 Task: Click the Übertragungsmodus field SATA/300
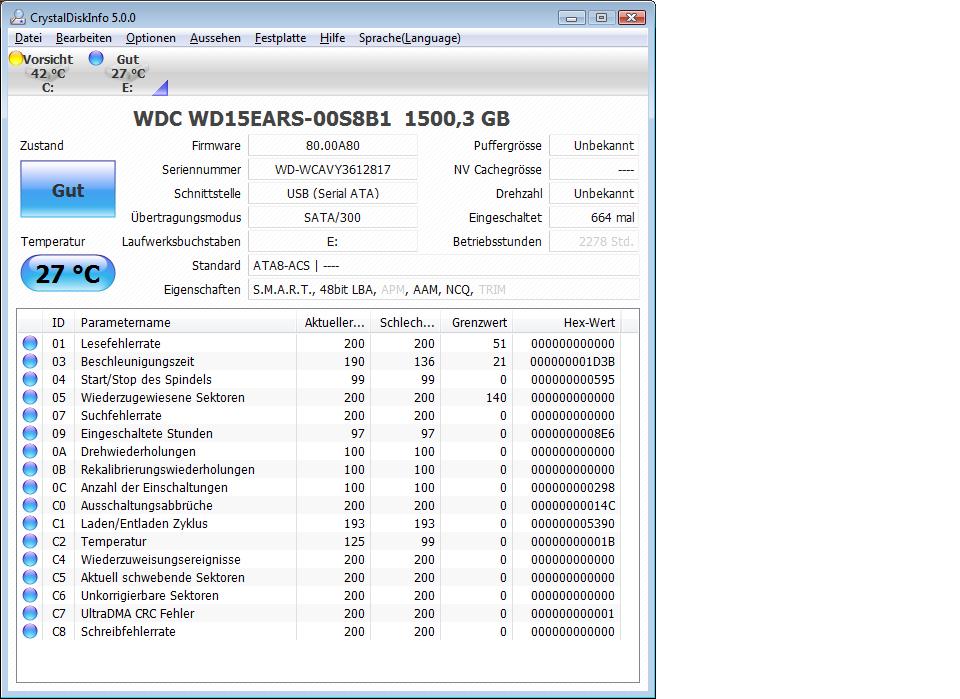tap(332, 217)
